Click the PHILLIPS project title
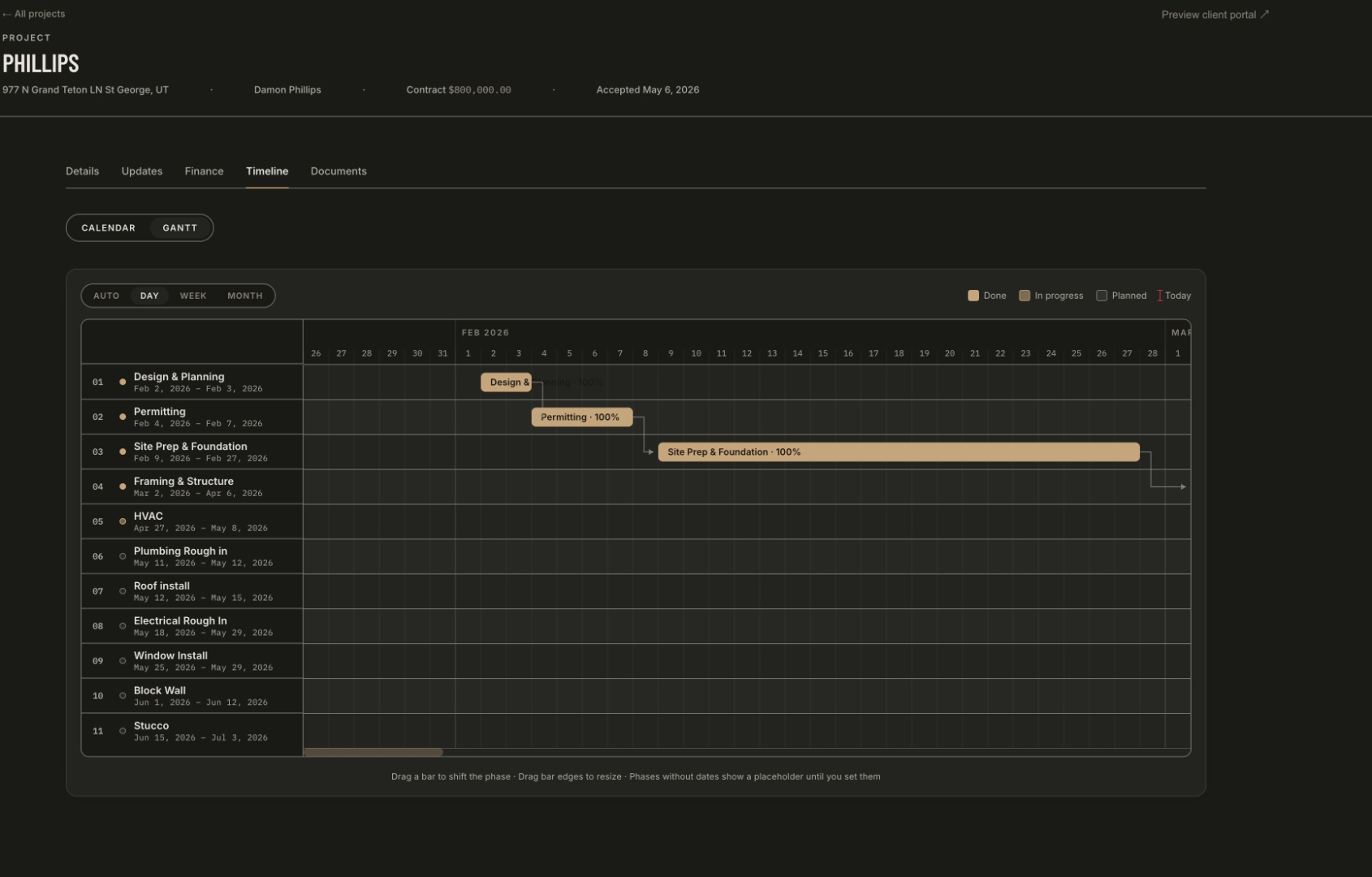The height and width of the screenshot is (877, 1372). (x=41, y=63)
